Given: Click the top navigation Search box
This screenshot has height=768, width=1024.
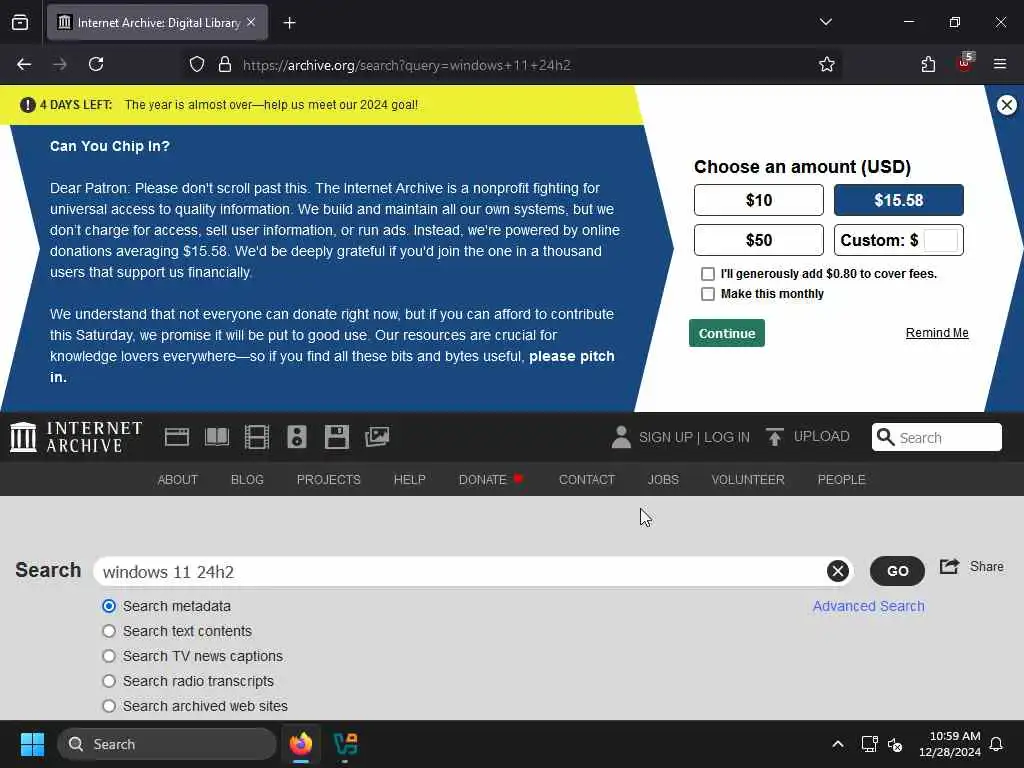Looking at the screenshot, I should click(x=936, y=437).
